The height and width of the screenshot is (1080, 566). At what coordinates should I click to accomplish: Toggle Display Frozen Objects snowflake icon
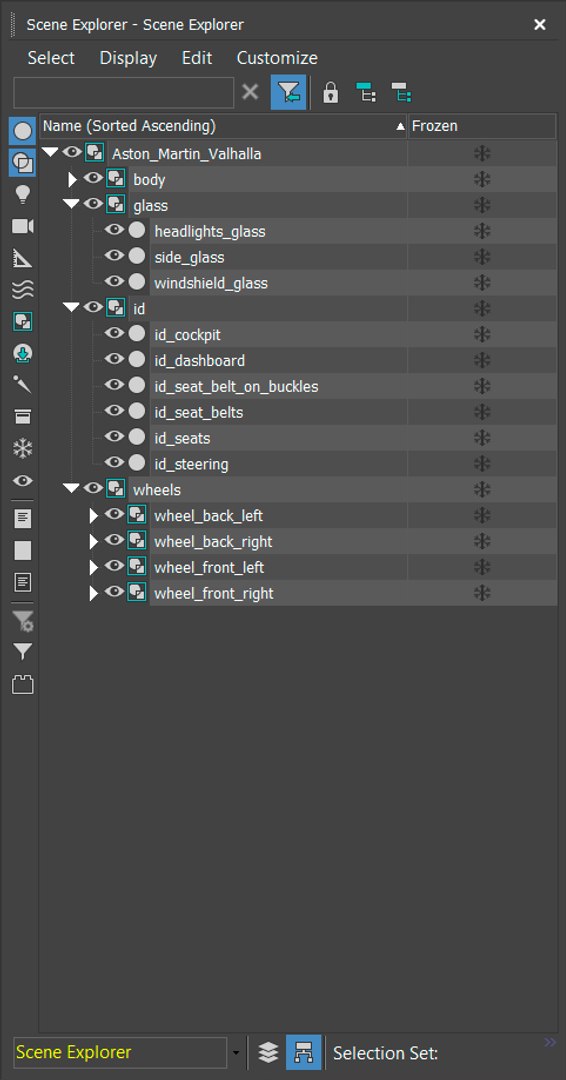23,449
